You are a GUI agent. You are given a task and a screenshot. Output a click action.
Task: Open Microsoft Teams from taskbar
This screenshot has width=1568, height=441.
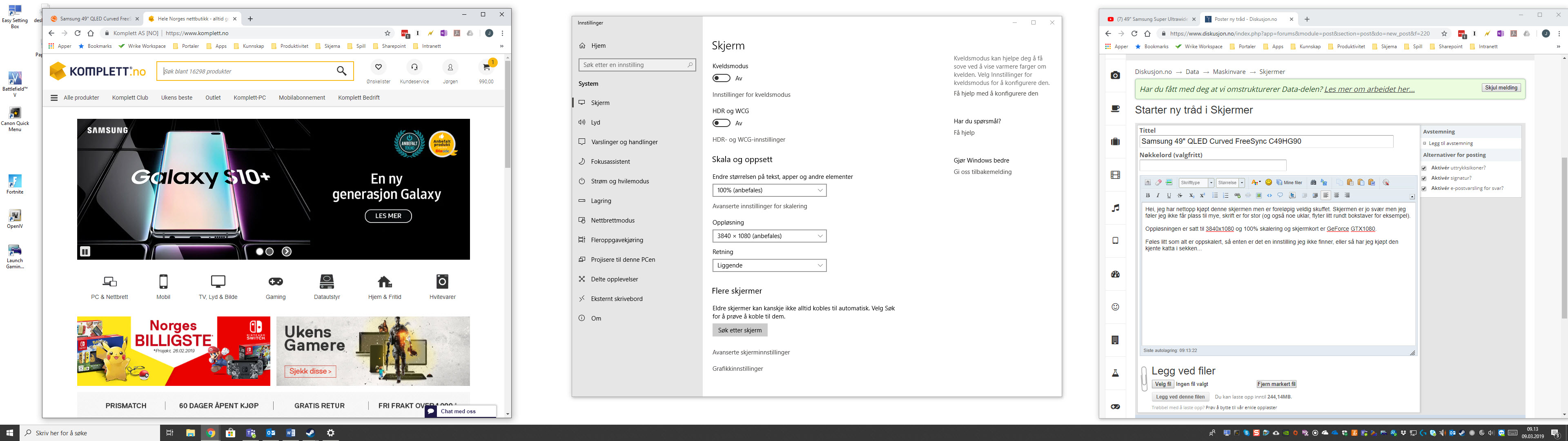250,433
